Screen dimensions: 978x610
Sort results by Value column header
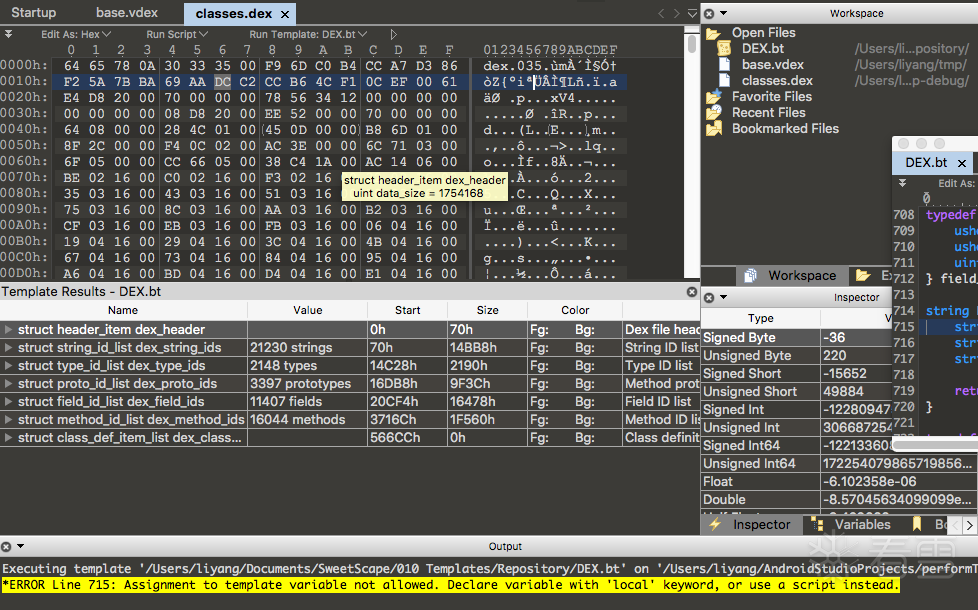point(307,311)
